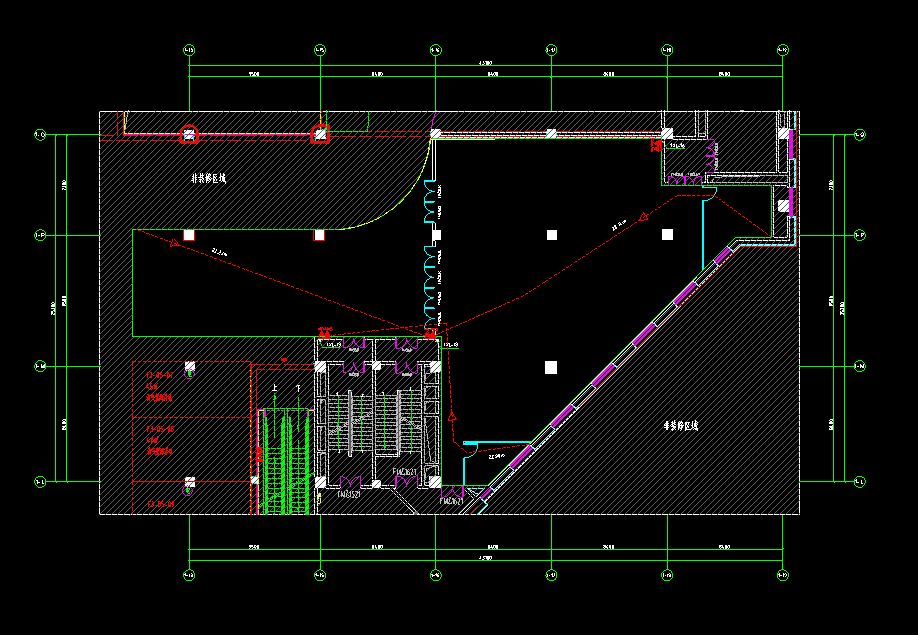Select the overall dimension text at top
Image resolution: width=918 pixels, height=635 pixels.
[x=486, y=65]
